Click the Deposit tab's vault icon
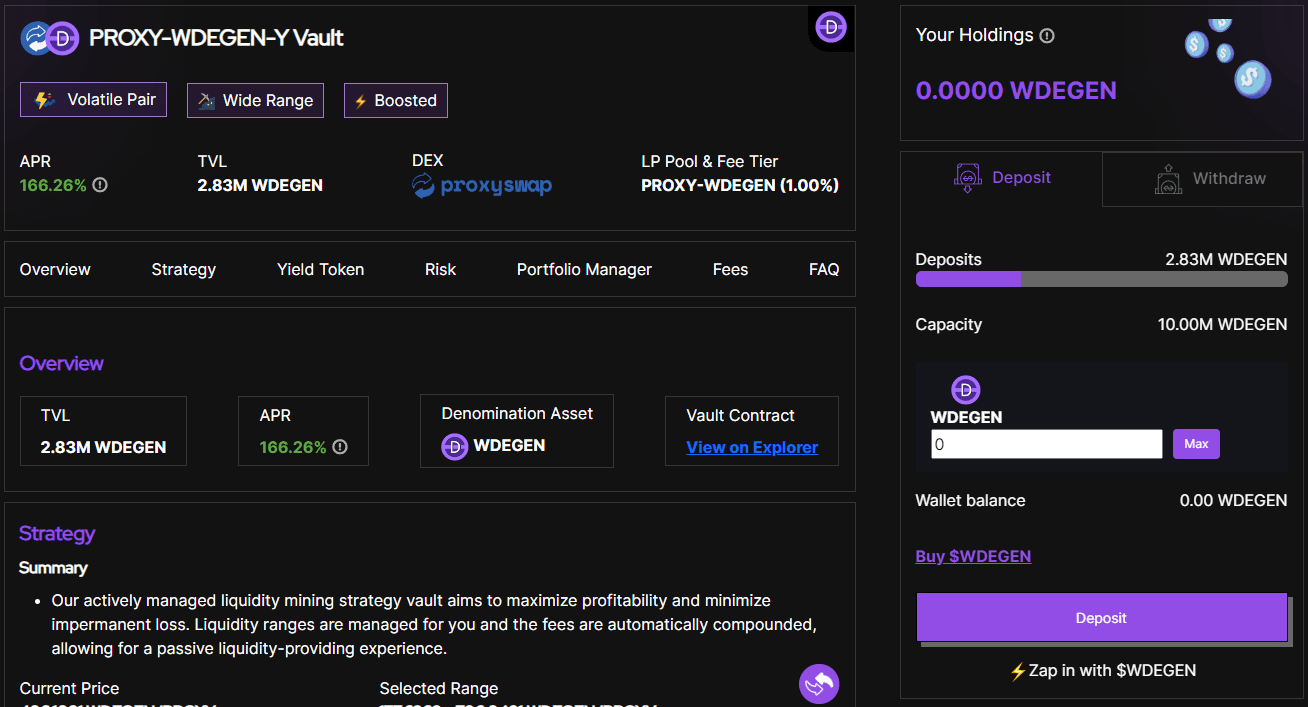Screen dimensions: 1308x707 pyautogui.click(x=967, y=178)
